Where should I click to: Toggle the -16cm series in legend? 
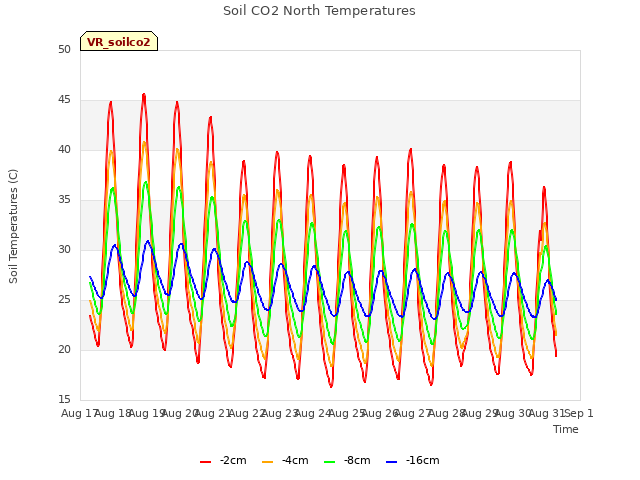(x=413, y=461)
